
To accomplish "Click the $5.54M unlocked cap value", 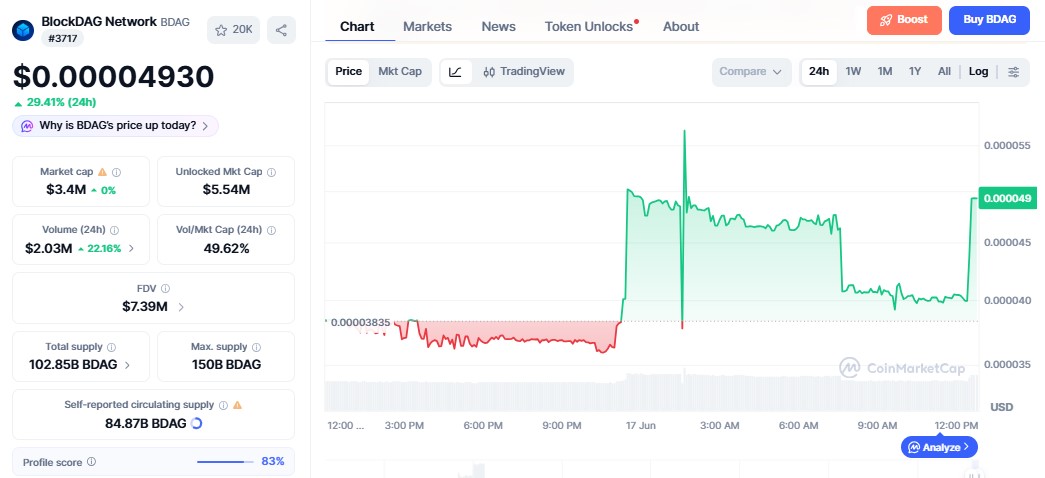I will [x=226, y=190].
